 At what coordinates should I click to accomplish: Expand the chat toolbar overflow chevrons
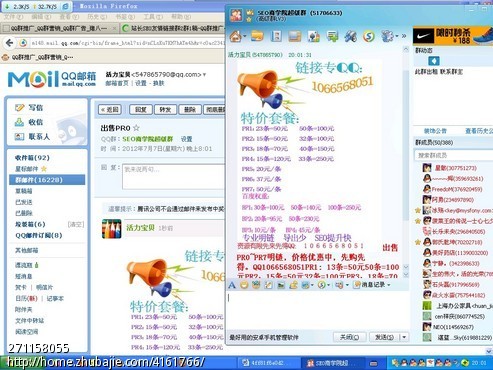[x=404, y=36]
